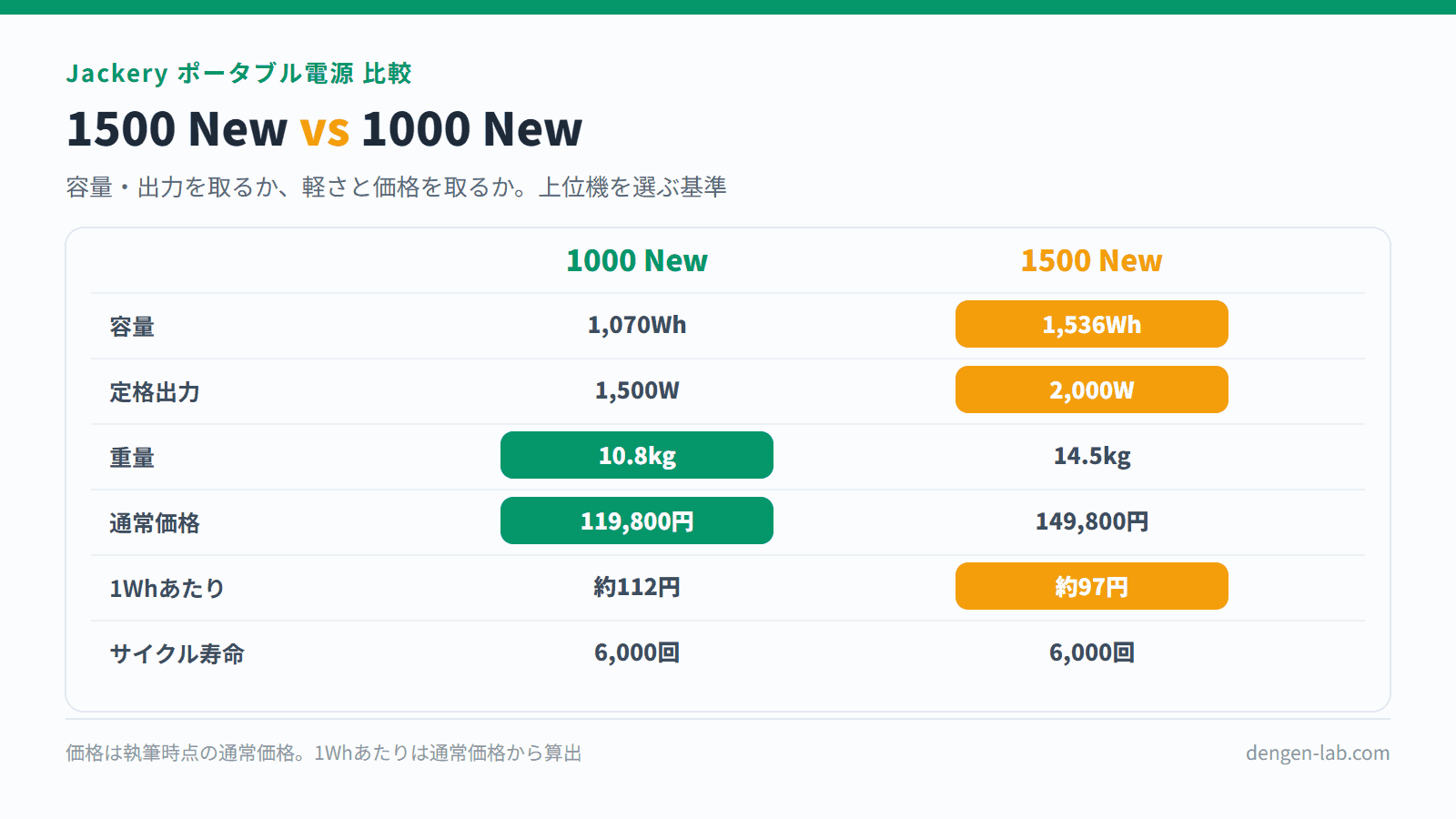
Task: Select the green '1000 New' column header
Action: pyautogui.click(x=637, y=260)
